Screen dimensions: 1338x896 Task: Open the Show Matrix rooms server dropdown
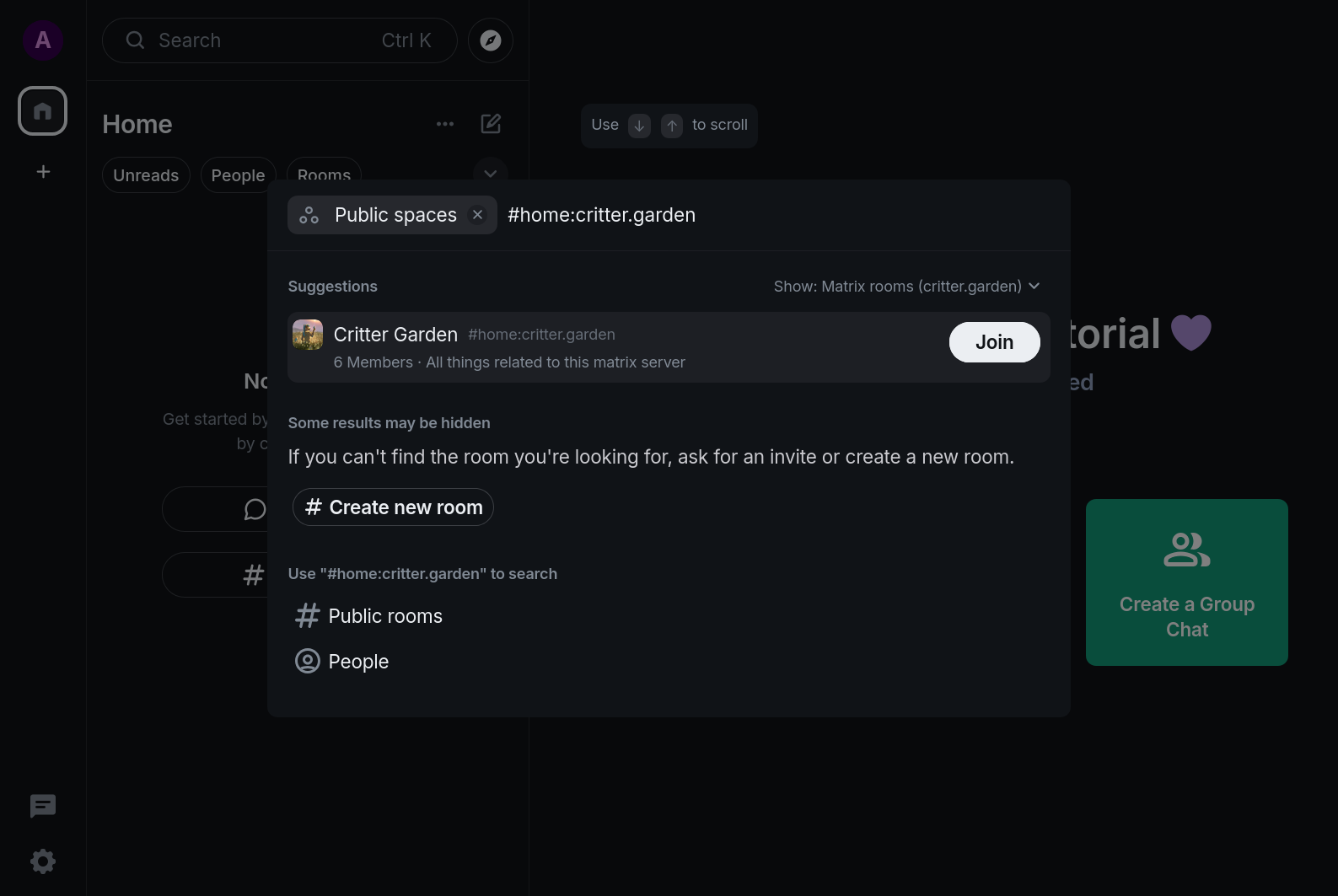pyautogui.click(x=906, y=287)
